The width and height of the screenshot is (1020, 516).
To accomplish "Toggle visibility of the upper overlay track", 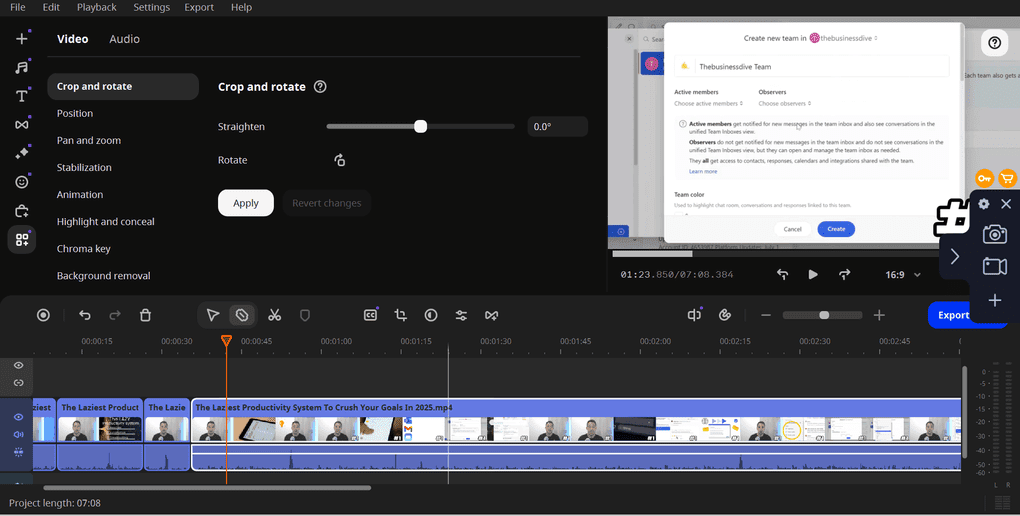I will tap(18, 366).
